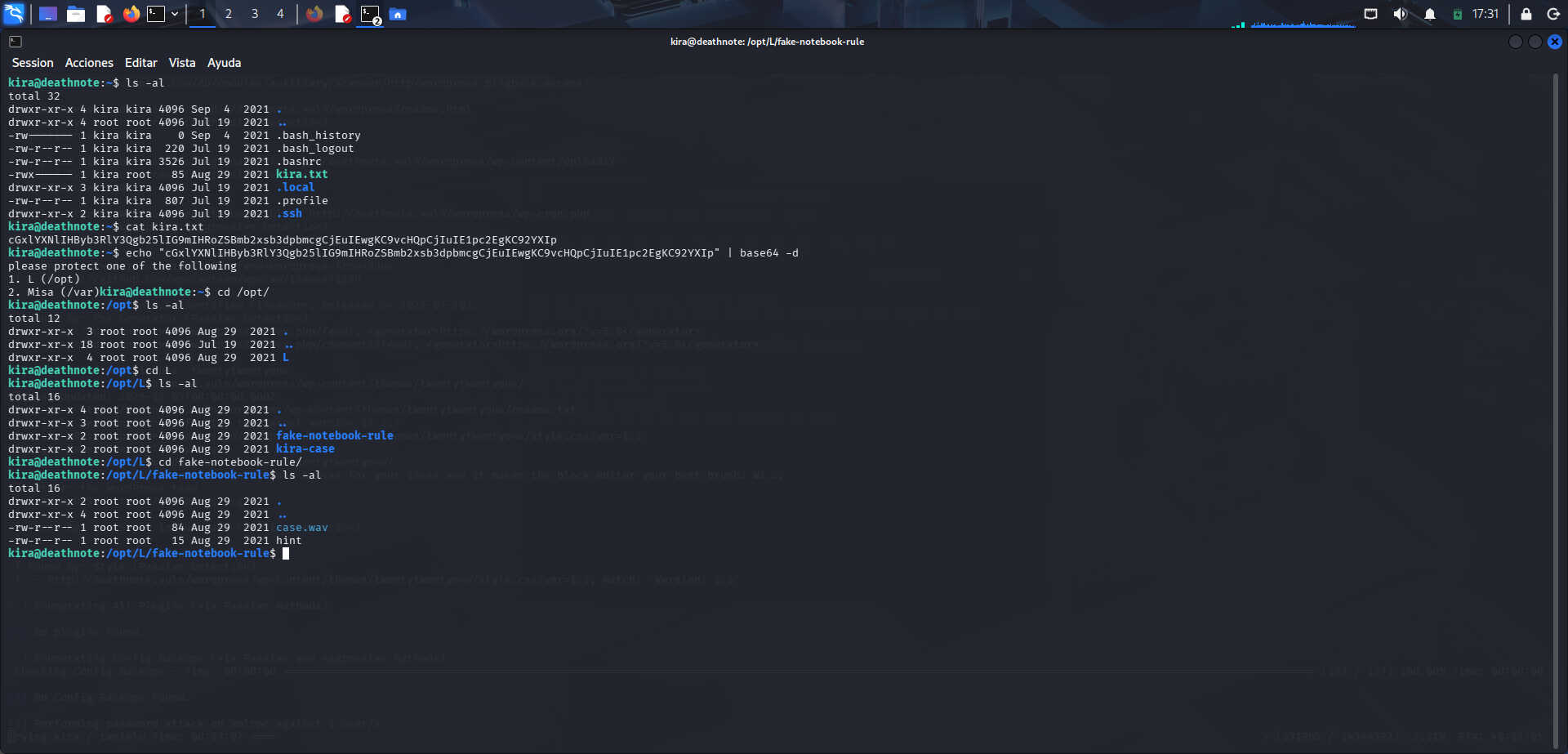Focus the Firefox window in the taskbar
The width and height of the screenshot is (1568, 754).
[314, 14]
